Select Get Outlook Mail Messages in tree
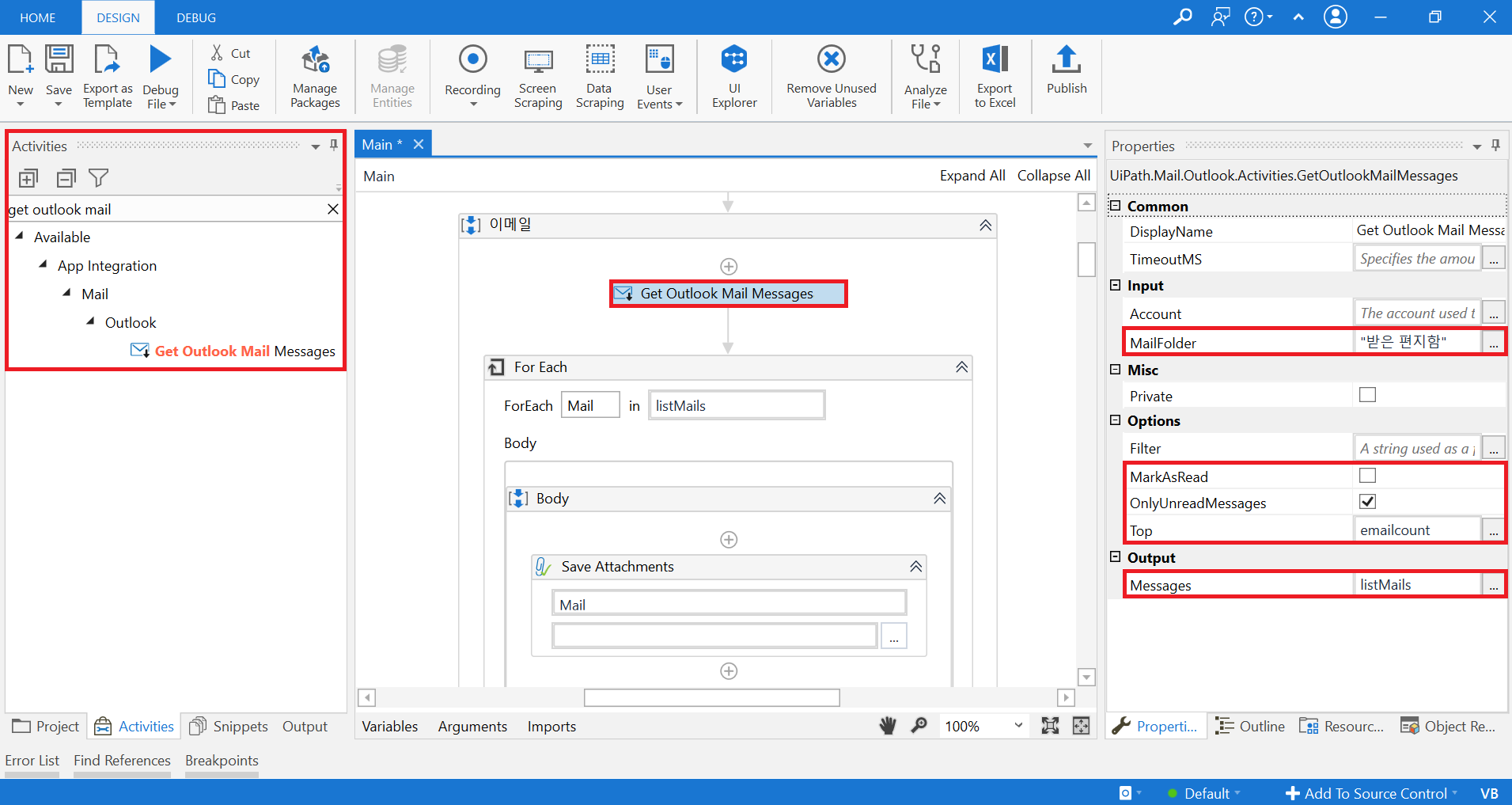The width and height of the screenshot is (1512, 805). (x=233, y=351)
